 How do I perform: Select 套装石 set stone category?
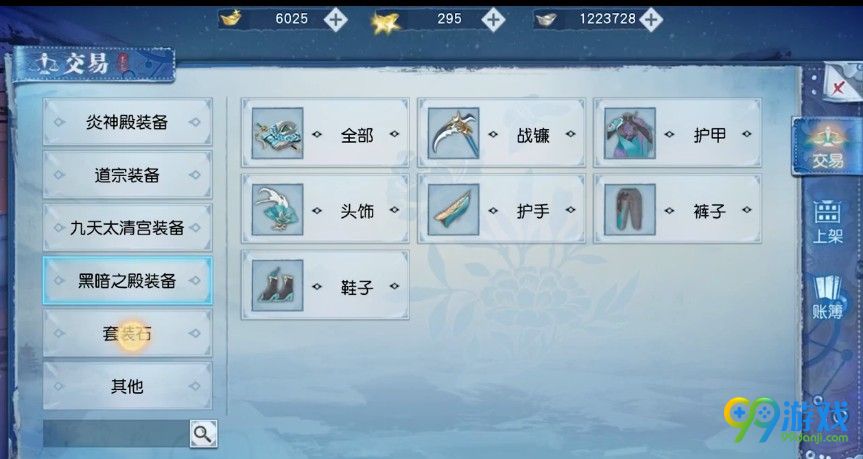pyautogui.click(x=127, y=334)
